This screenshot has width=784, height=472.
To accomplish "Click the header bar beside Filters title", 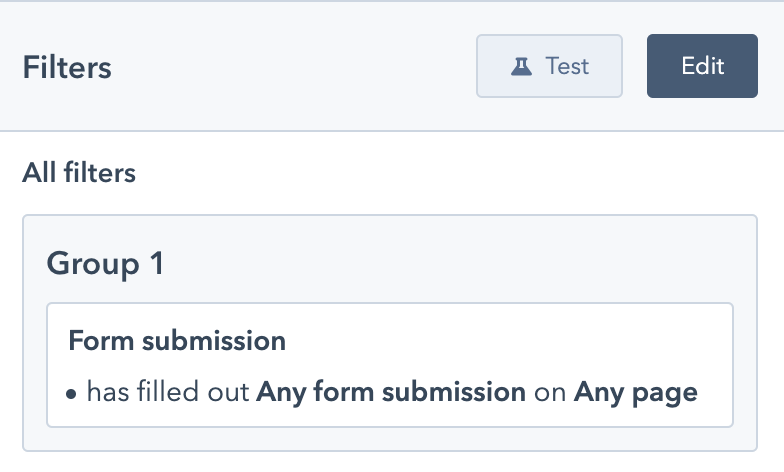I will pos(294,67).
